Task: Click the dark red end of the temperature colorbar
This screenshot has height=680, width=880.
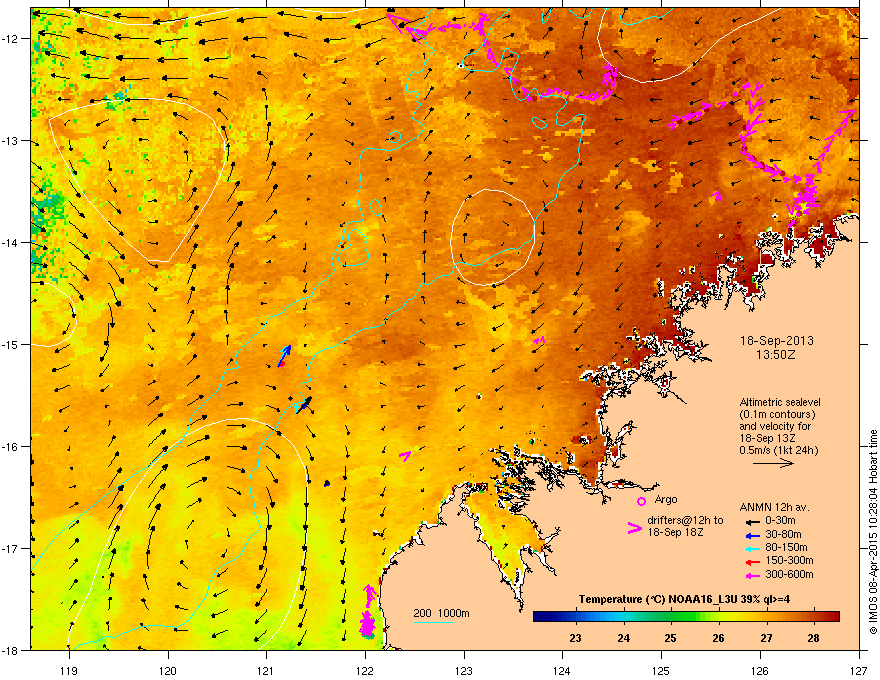Action: click(833, 617)
